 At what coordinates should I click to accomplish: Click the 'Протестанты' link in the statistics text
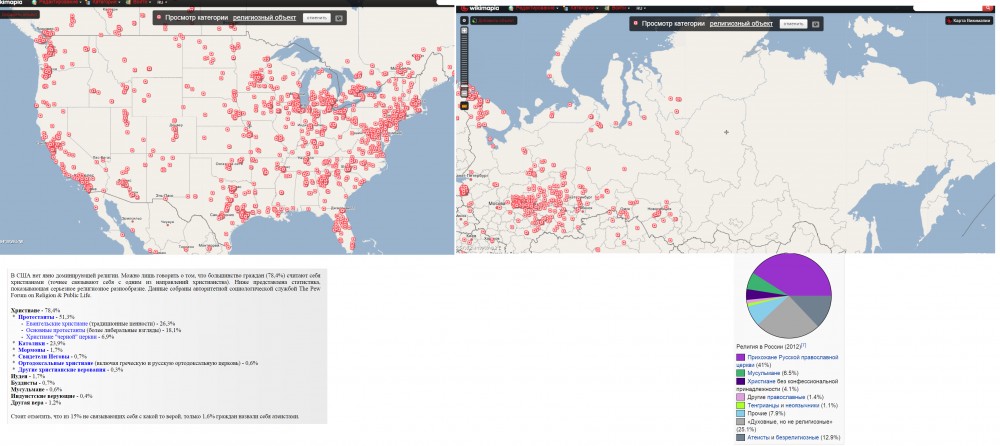tap(37, 317)
